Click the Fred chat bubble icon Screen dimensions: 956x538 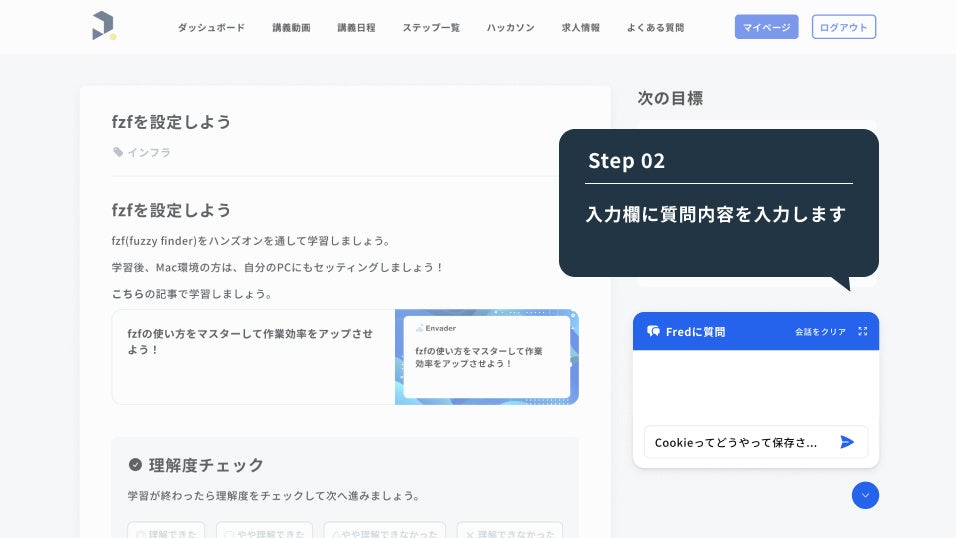653,331
